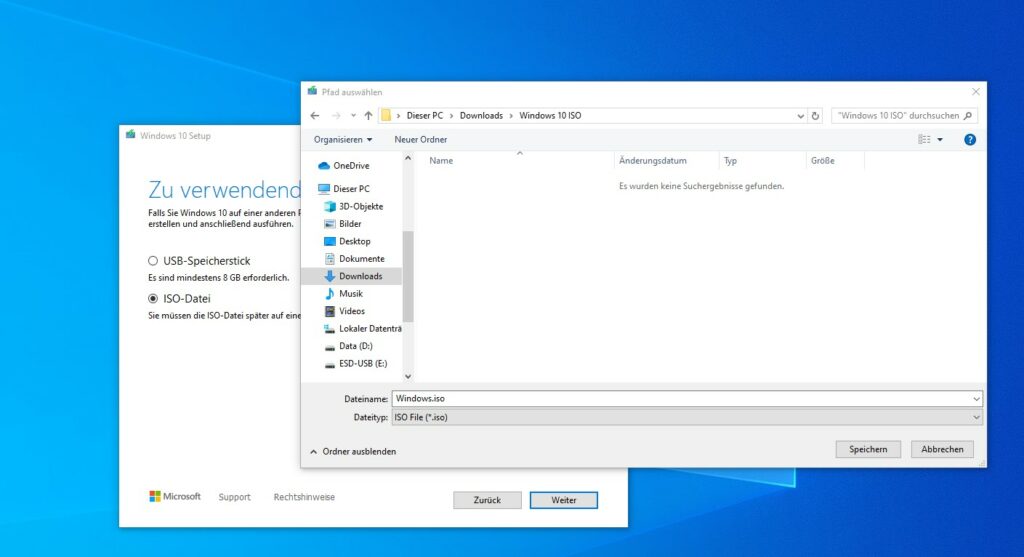Click the folder icon in the address bar

click(386, 116)
